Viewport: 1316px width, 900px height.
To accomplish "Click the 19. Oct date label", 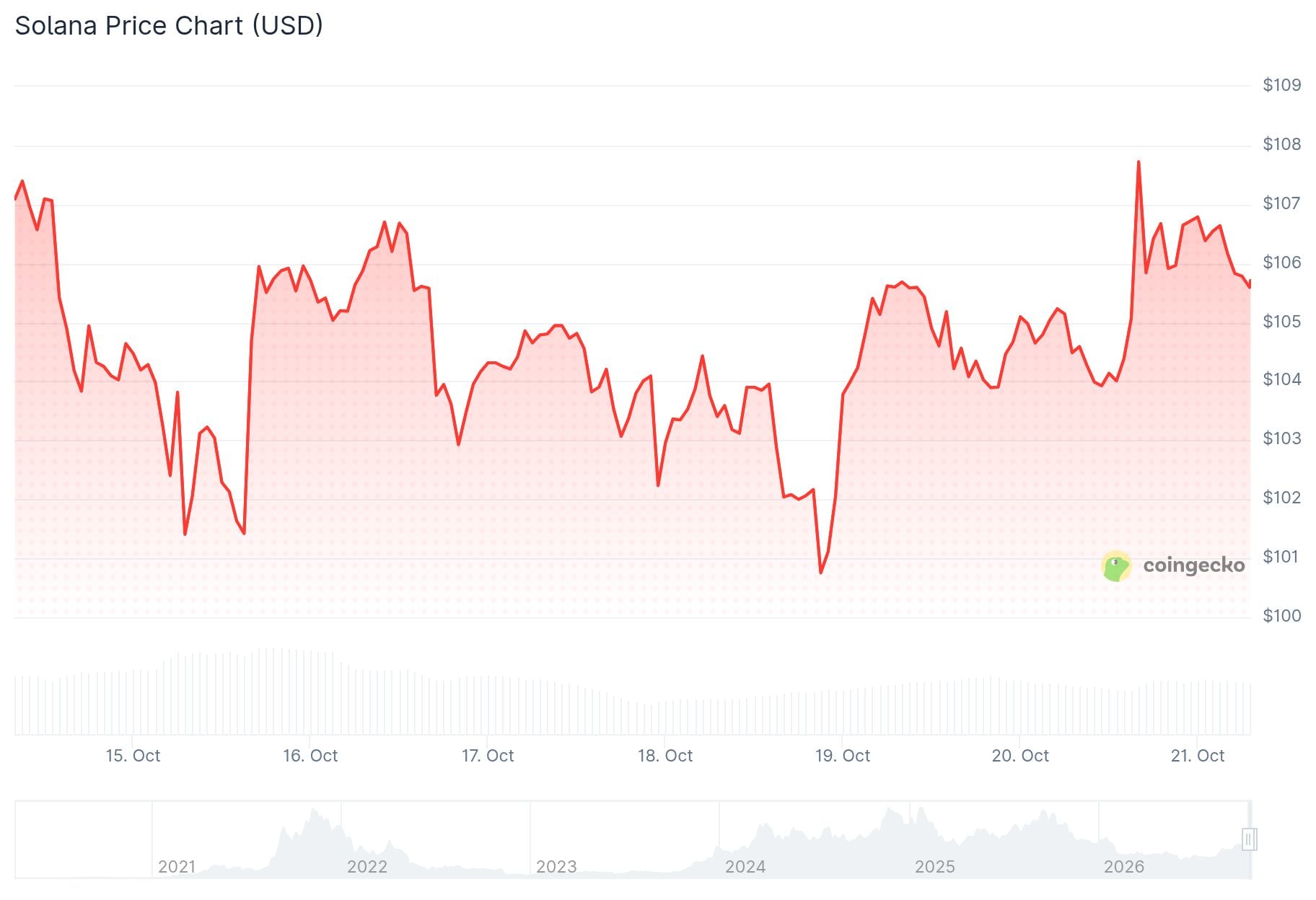I will point(843,756).
